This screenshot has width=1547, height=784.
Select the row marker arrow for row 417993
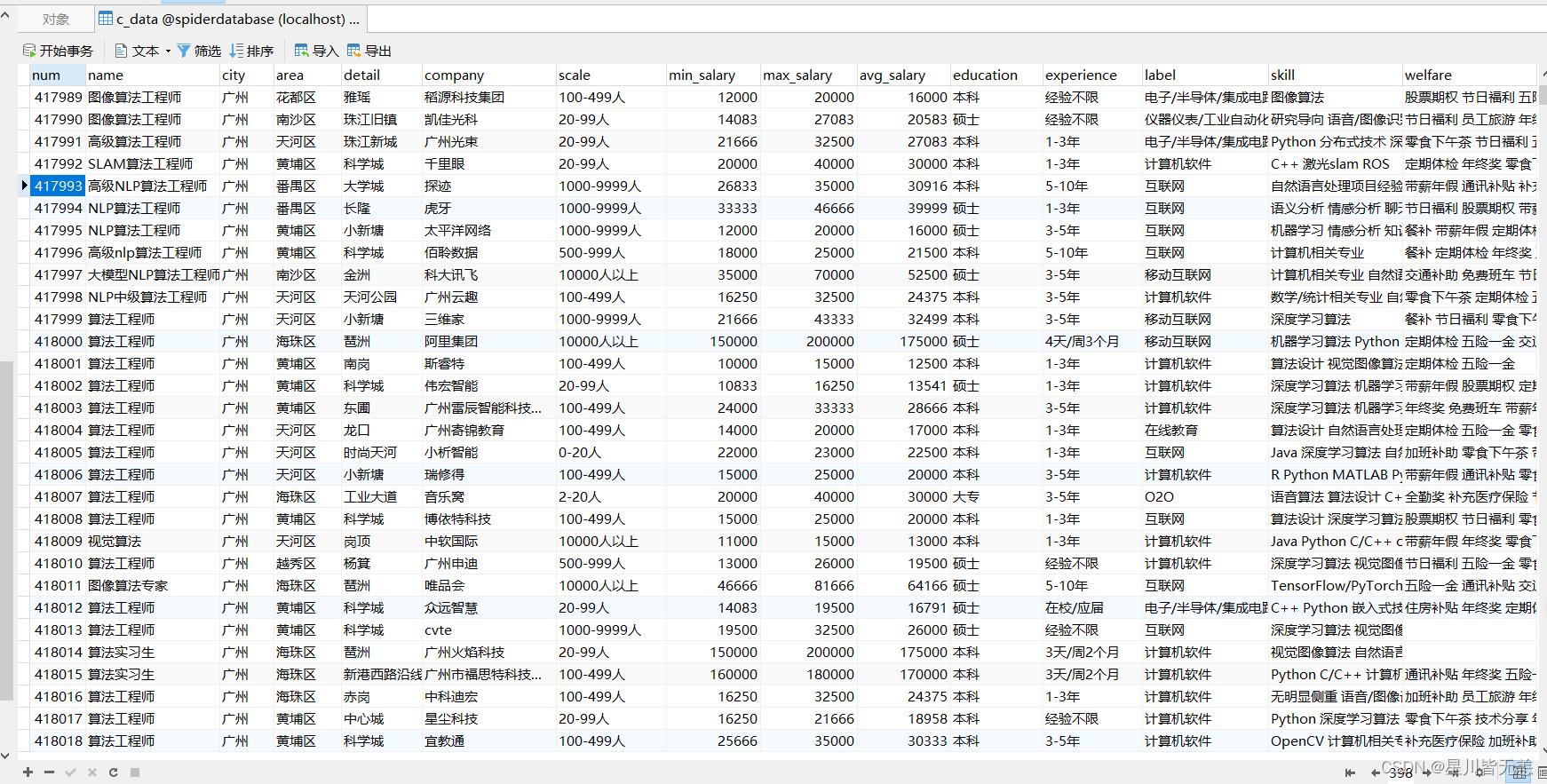coord(24,186)
